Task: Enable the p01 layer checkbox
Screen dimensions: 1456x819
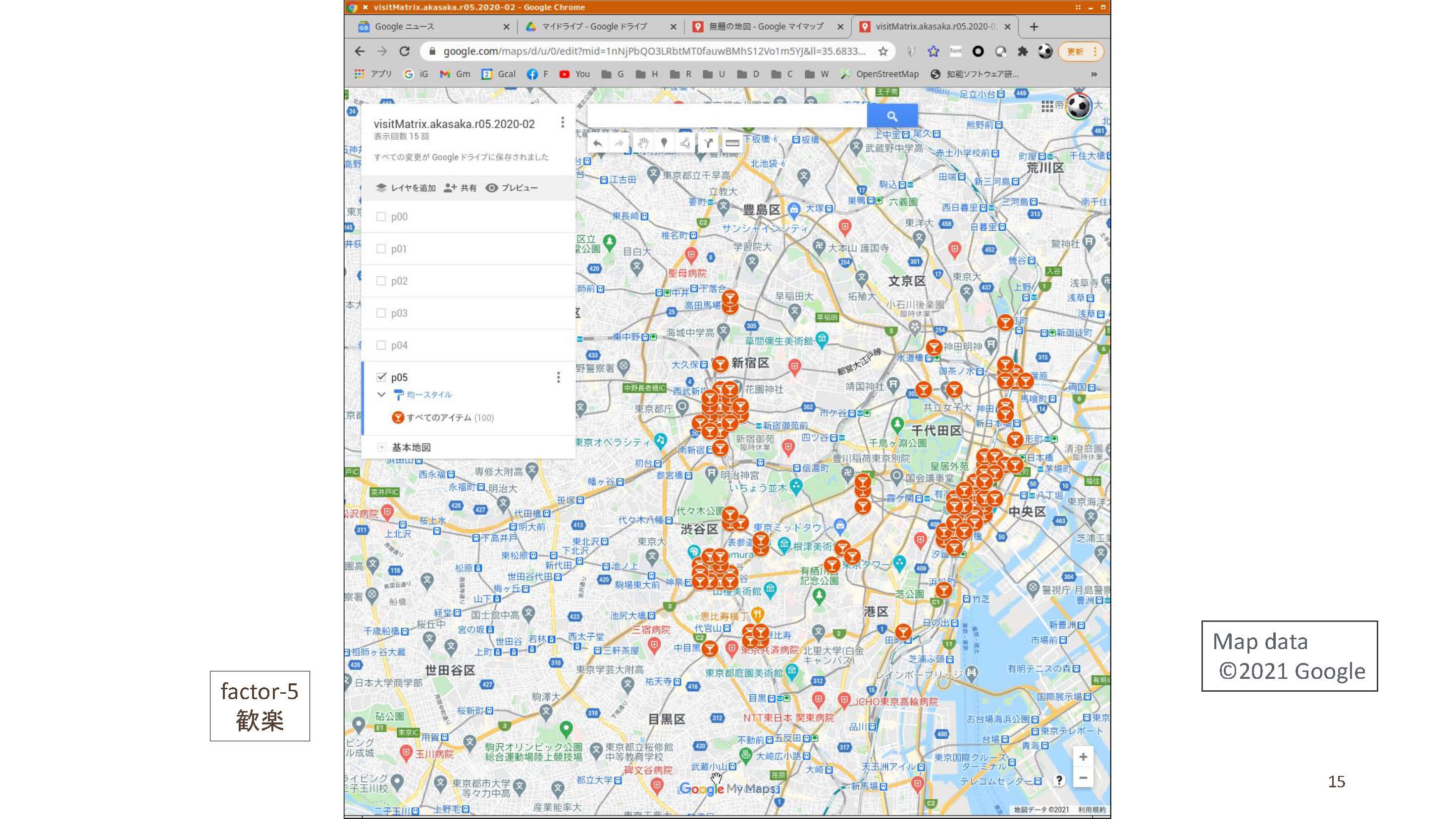Action: pyautogui.click(x=381, y=249)
